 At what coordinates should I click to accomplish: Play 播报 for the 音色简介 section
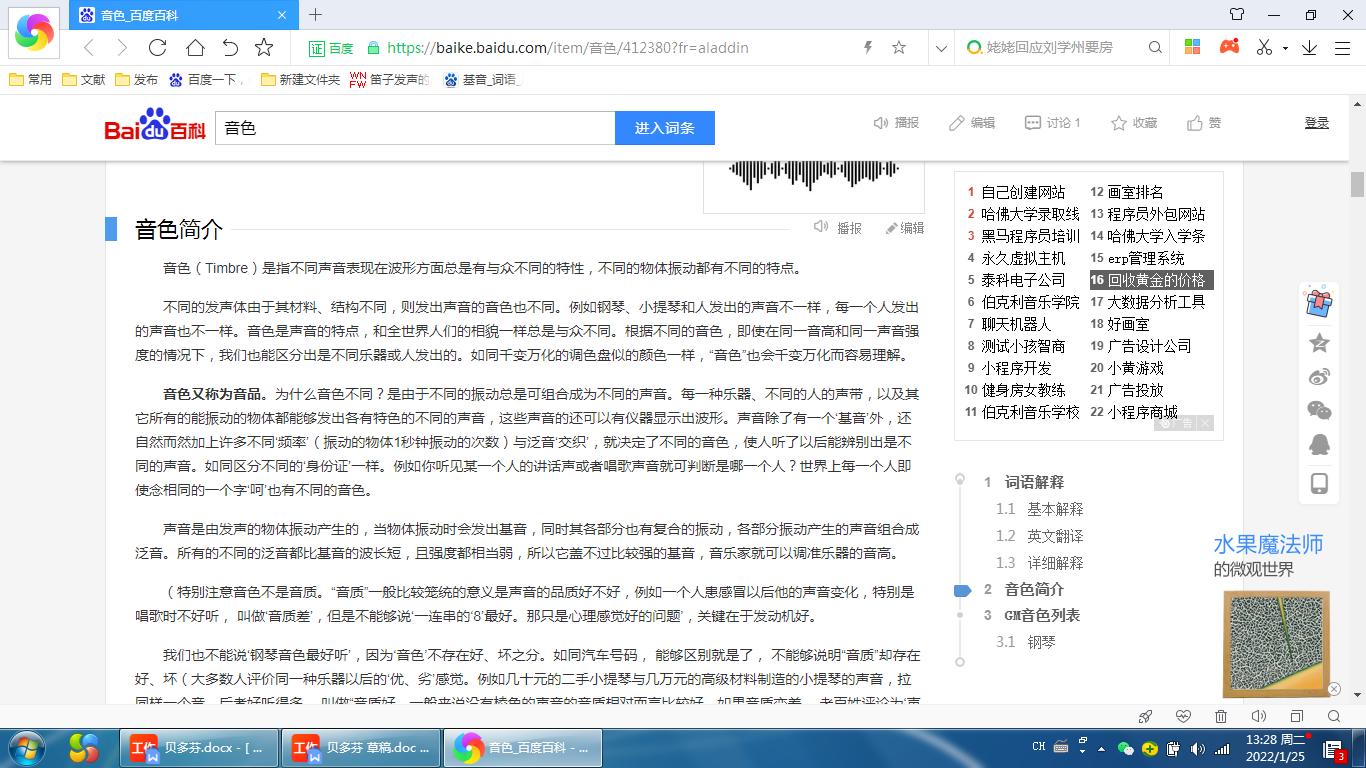[x=838, y=228]
